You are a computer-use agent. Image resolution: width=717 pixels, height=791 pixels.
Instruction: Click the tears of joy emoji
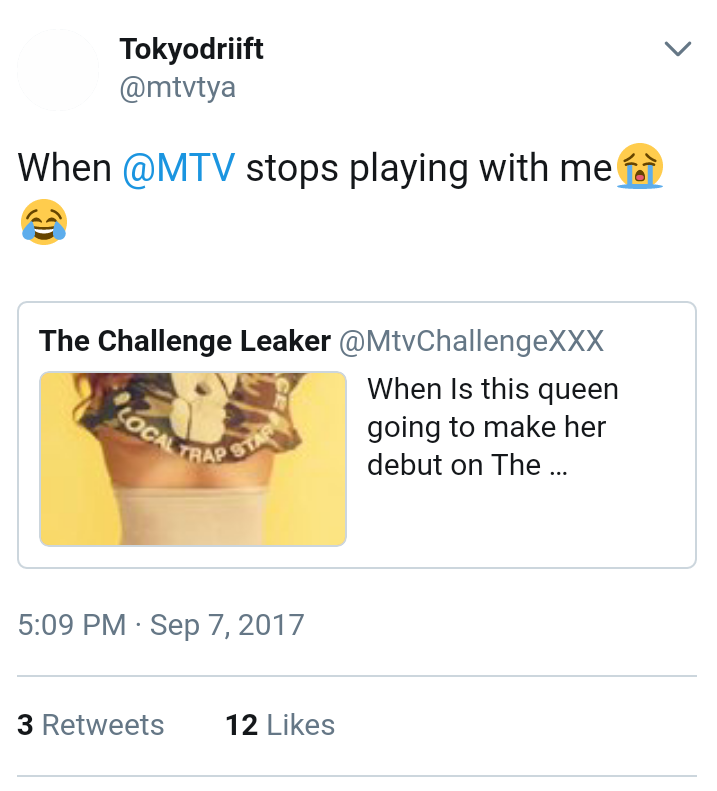(44, 222)
